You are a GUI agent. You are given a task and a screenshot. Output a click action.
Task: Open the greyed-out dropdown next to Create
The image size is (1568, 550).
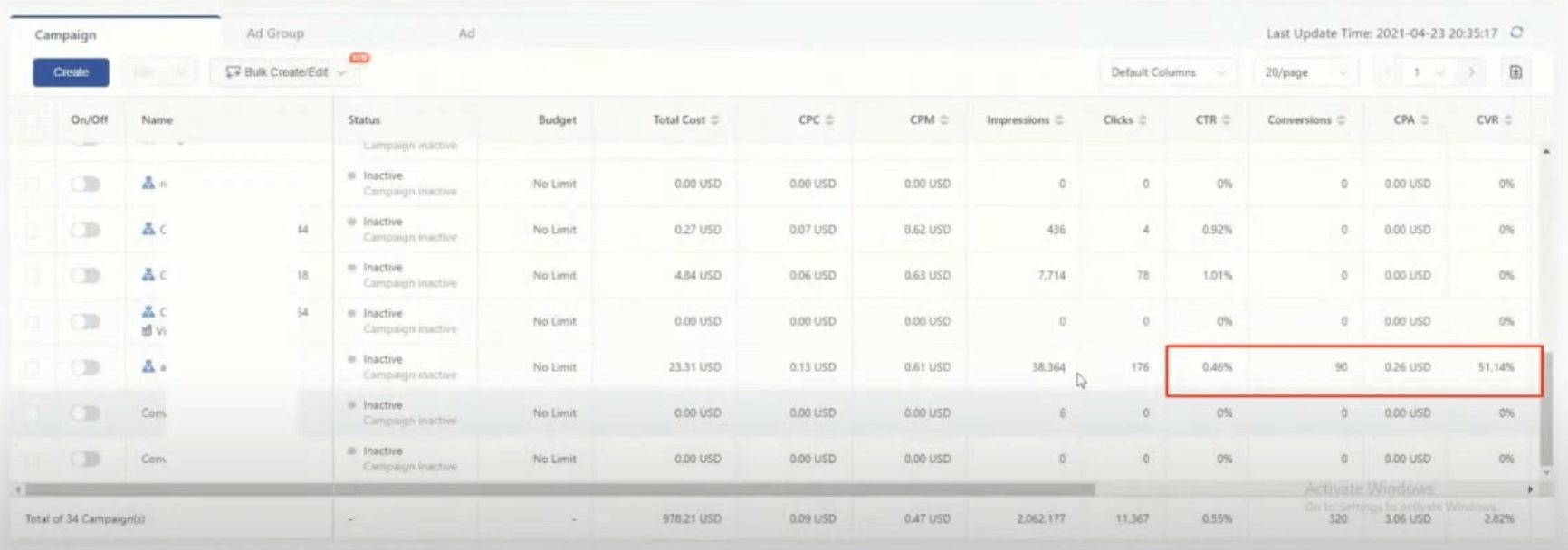click(158, 72)
